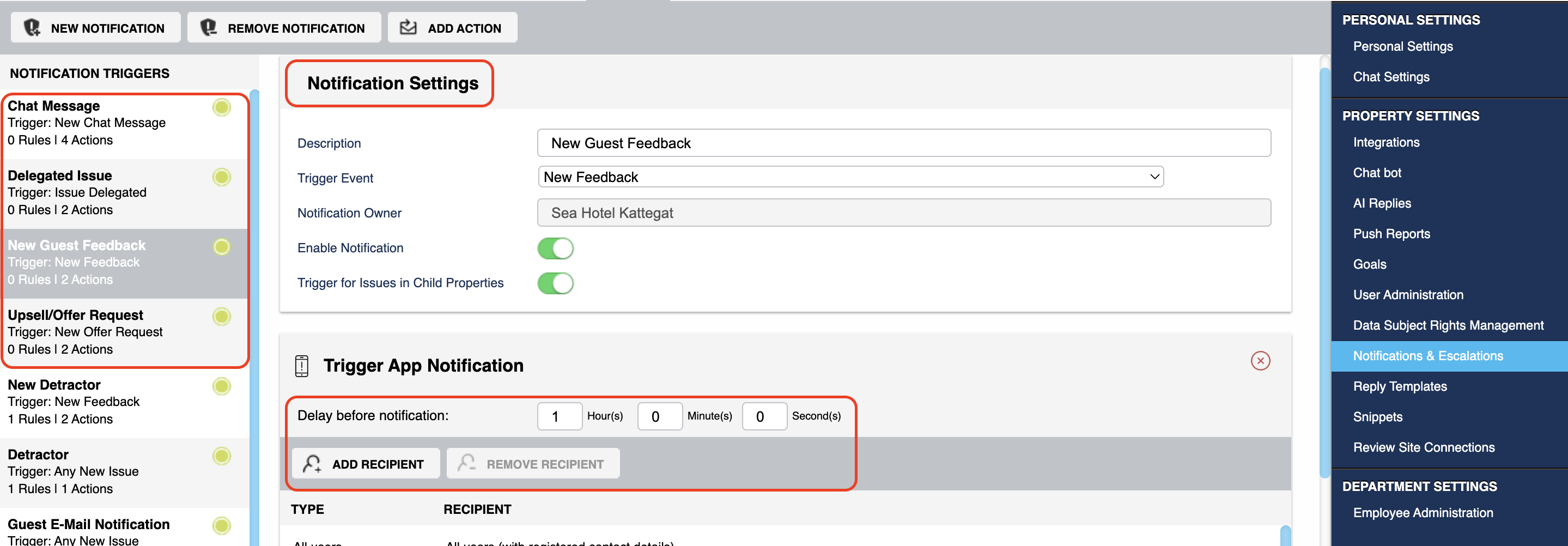Select the New Detractor trigger
Screen dimensions: 1568x546
pyautogui.click(x=125, y=403)
